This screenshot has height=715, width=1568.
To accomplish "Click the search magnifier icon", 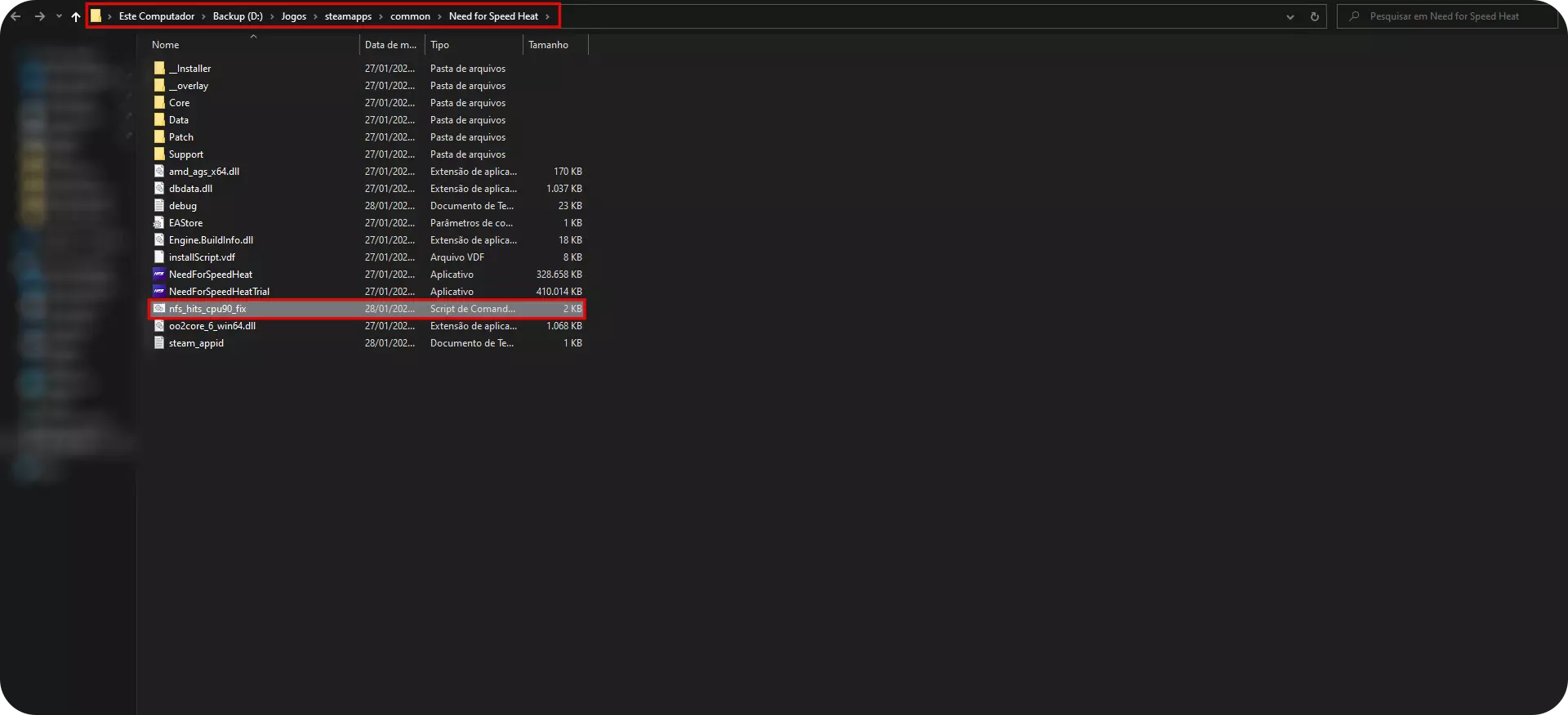I will tap(1355, 16).
